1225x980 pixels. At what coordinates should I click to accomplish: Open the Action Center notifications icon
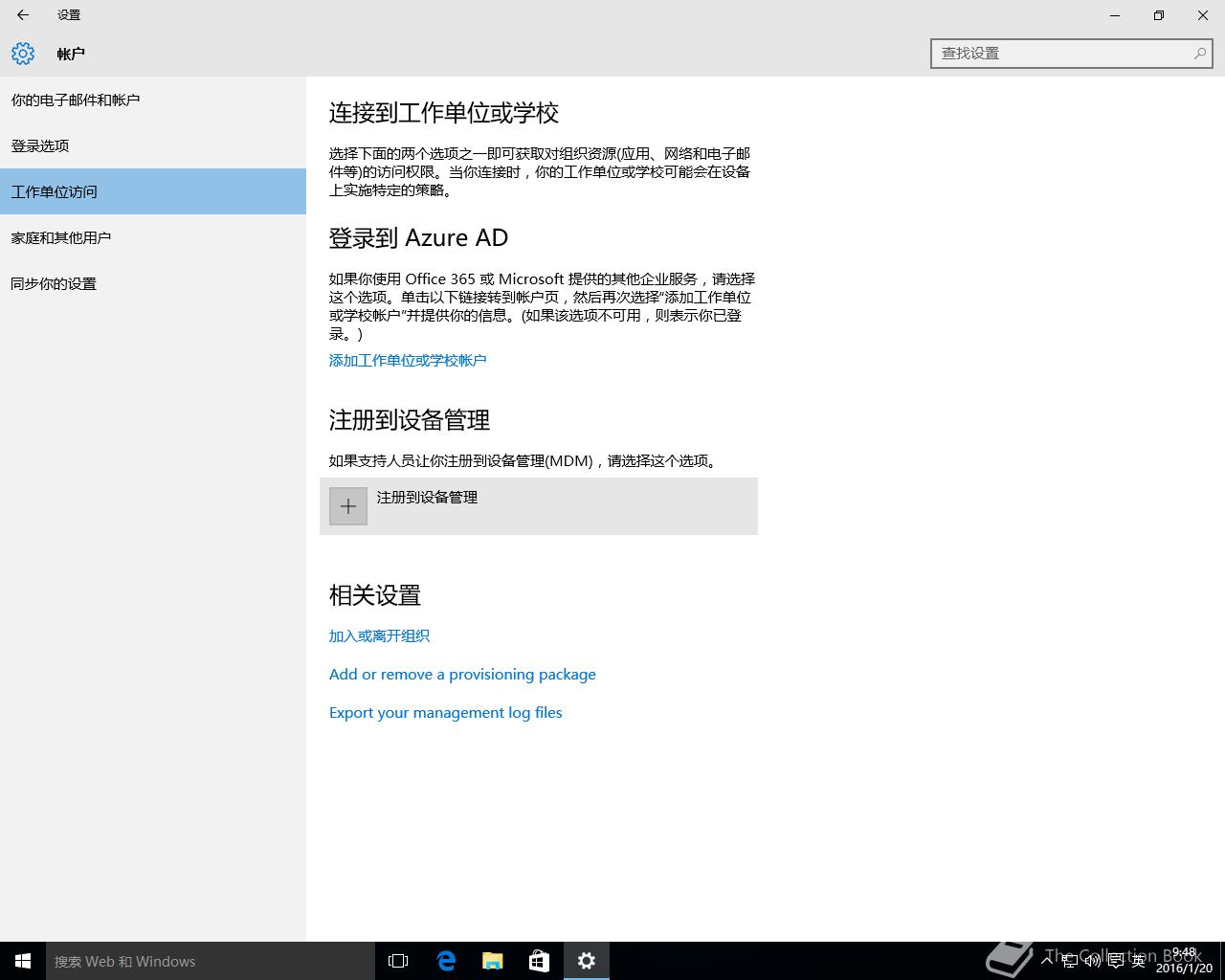pyautogui.click(x=1116, y=961)
